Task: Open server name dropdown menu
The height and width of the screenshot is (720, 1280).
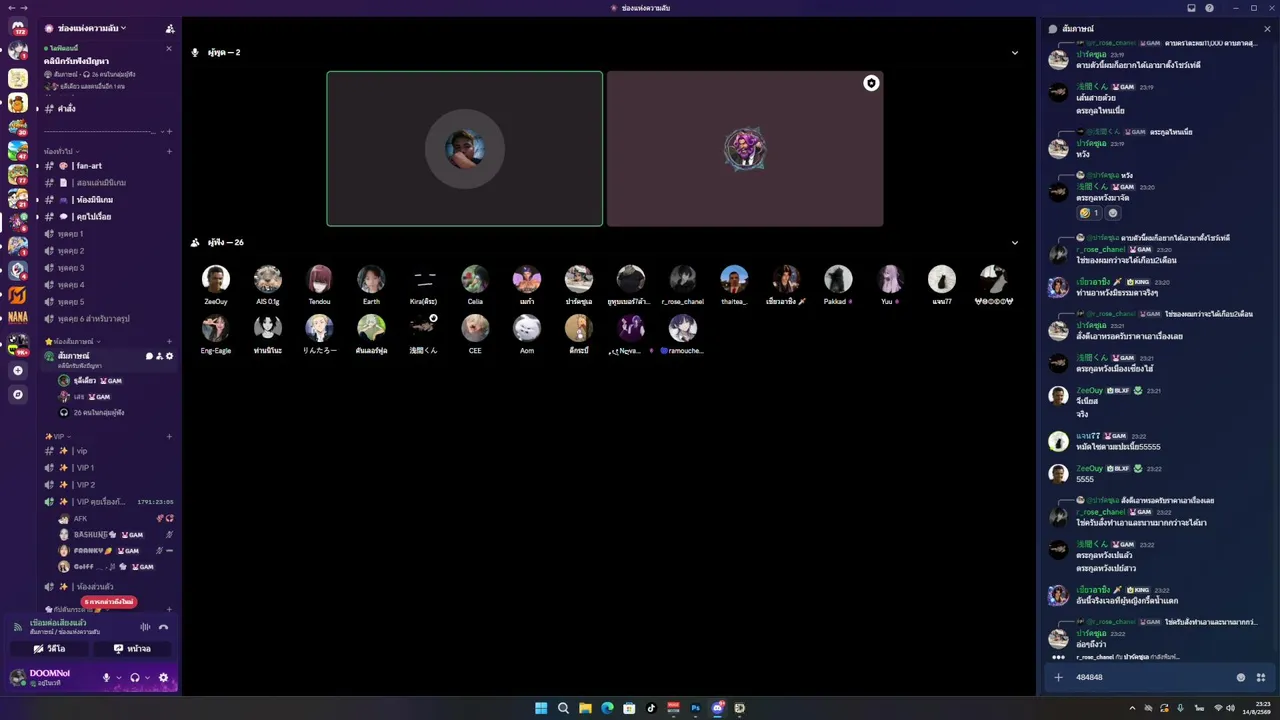Action: point(92,28)
